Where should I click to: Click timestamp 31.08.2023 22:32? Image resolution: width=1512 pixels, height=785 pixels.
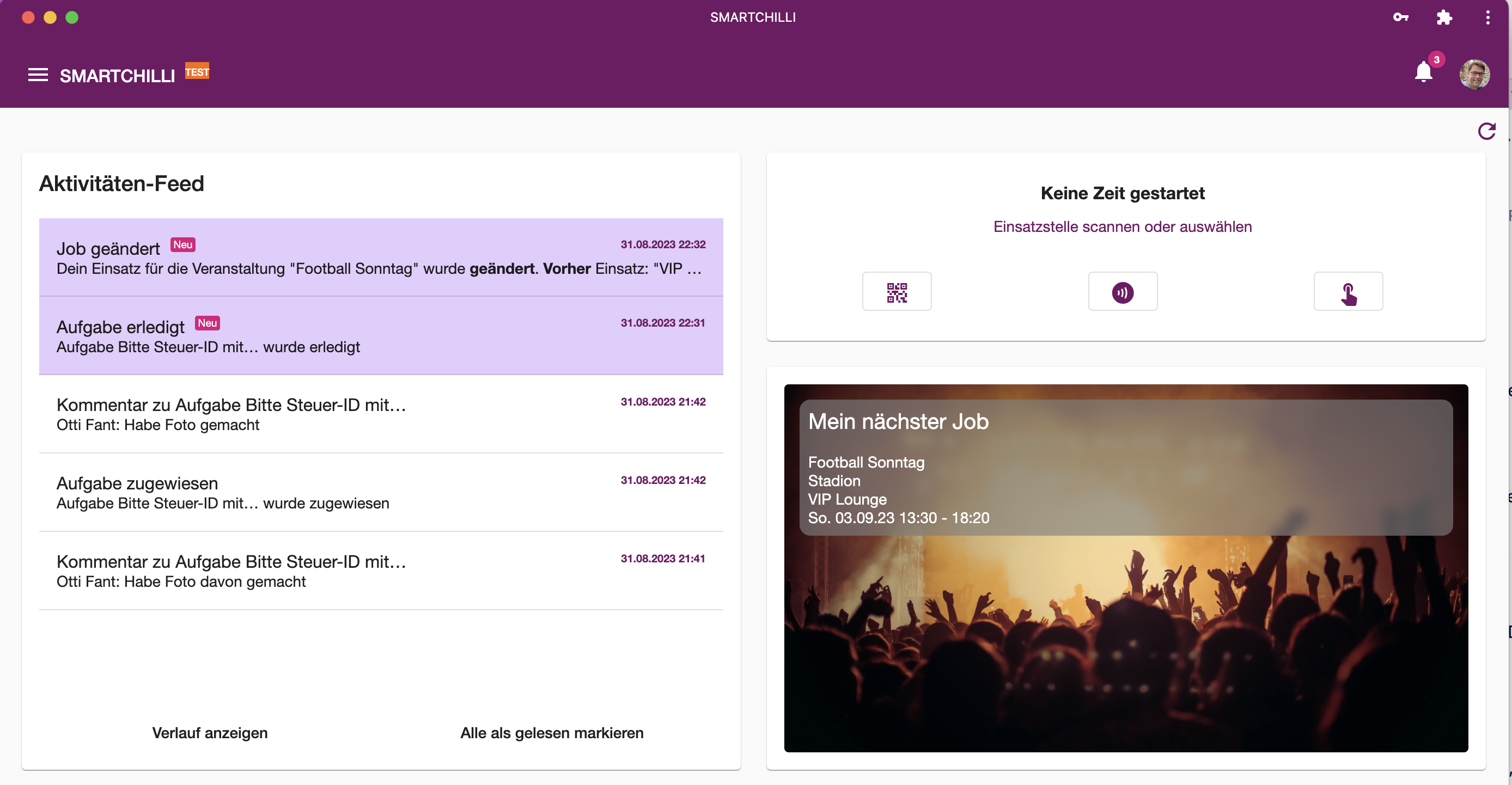click(663, 244)
